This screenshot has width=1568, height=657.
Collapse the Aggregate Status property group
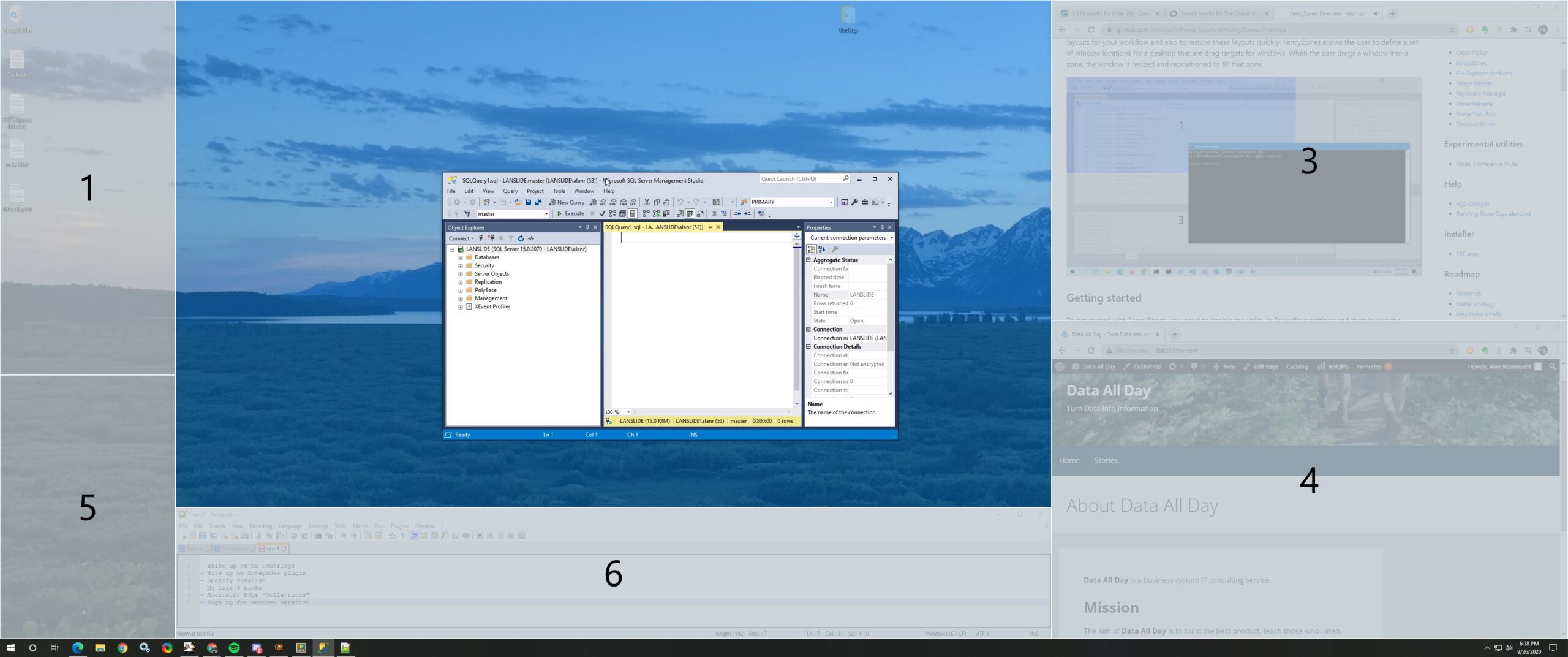[809, 260]
